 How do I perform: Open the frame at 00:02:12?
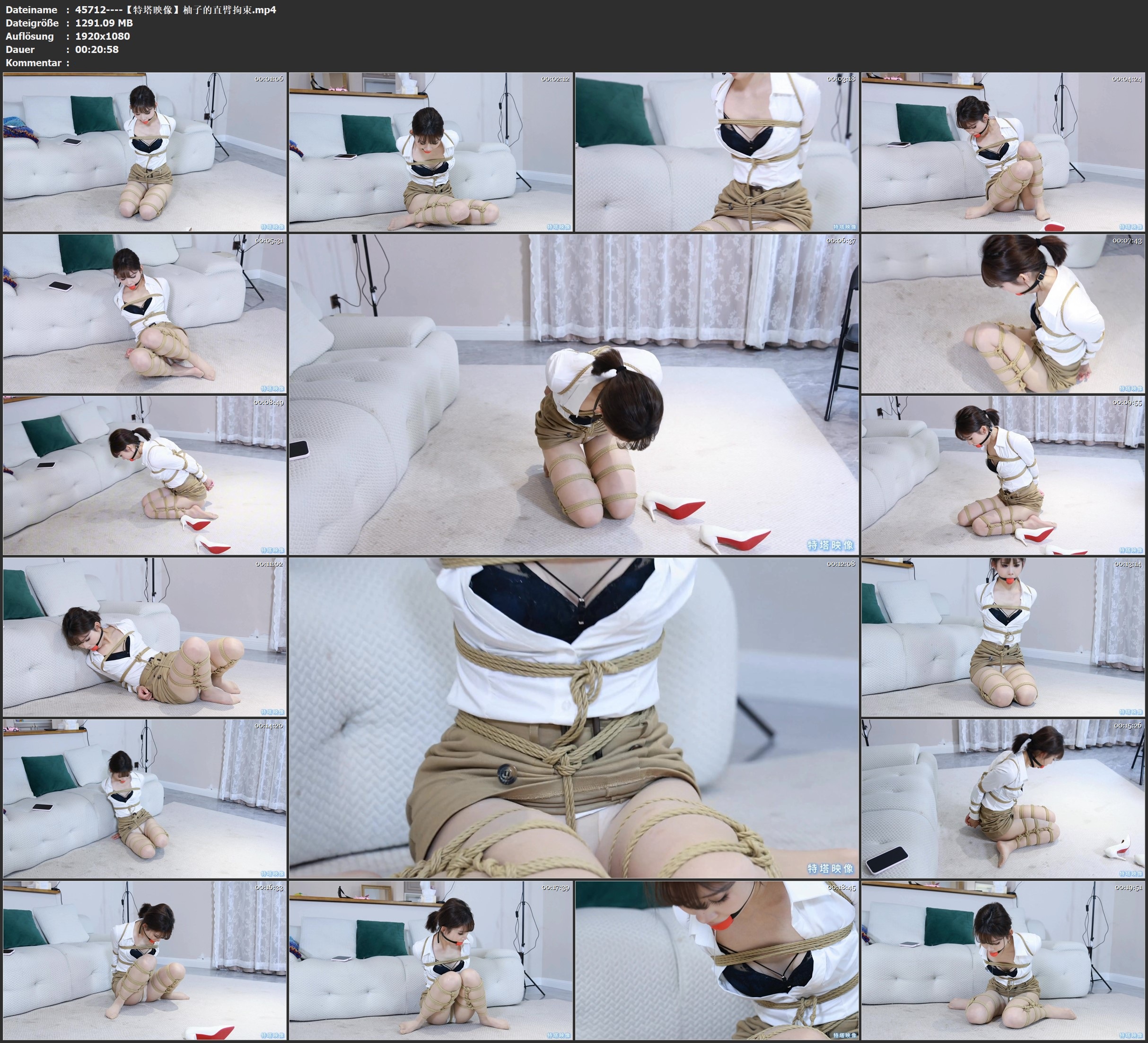pyautogui.click(x=430, y=151)
